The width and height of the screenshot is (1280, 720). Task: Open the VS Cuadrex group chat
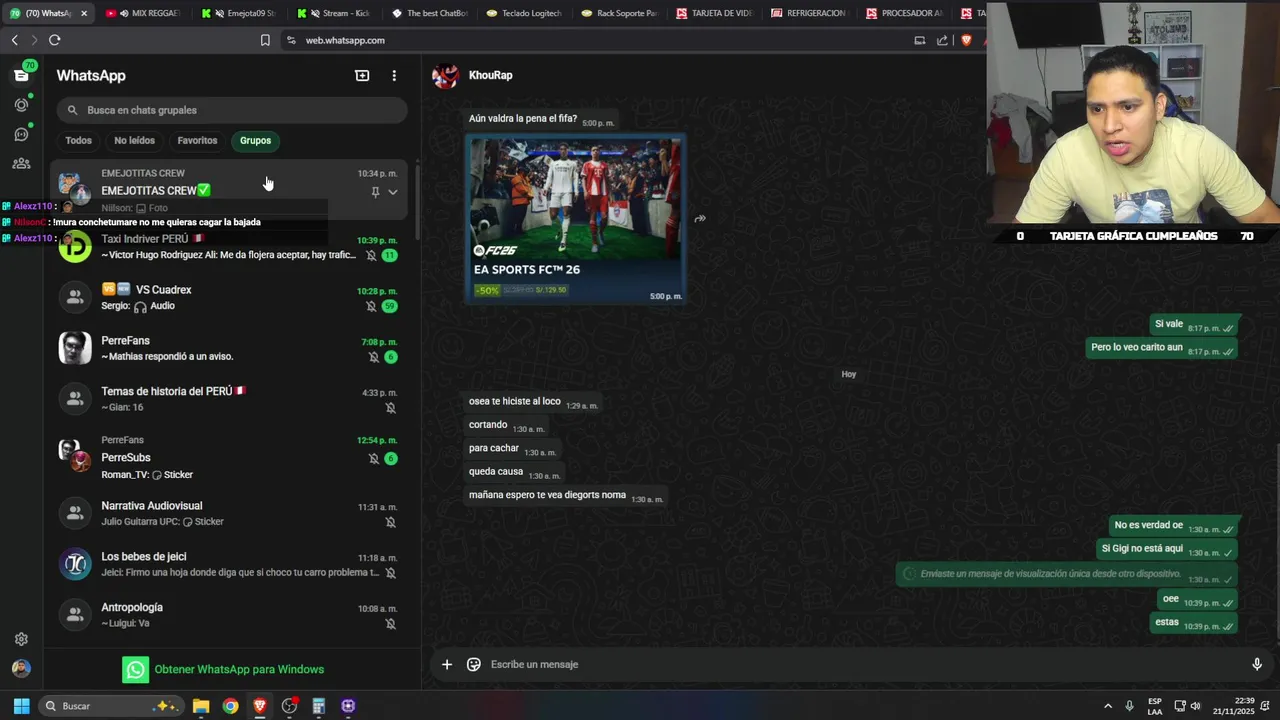(232, 297)
